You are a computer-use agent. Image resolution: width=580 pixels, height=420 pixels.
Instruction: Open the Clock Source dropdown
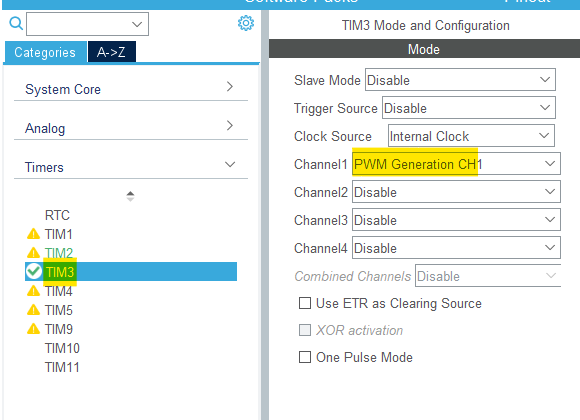(471, 136)
